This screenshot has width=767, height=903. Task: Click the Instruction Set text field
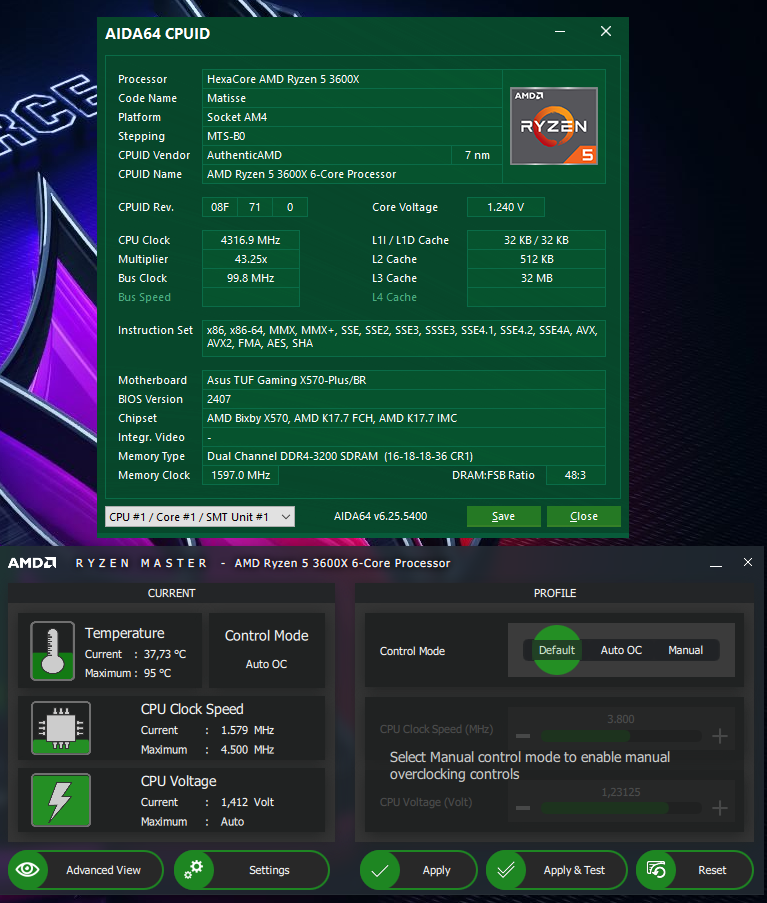pyautogui.click(x=404, y=338)
